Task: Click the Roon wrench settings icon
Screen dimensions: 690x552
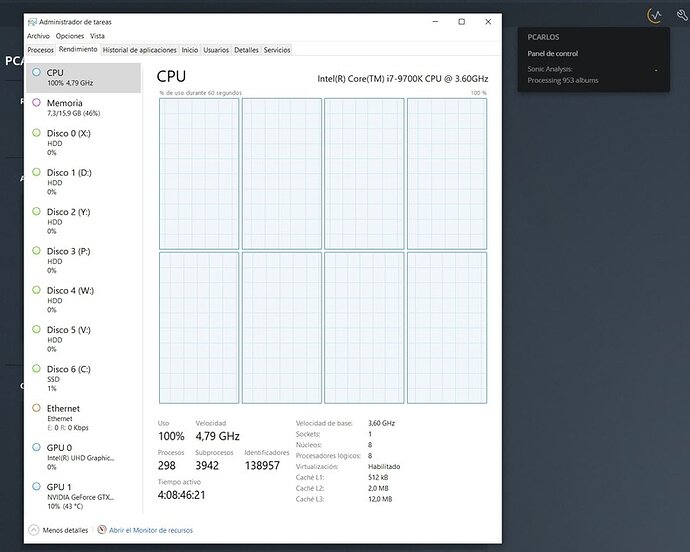Action: 682,15
